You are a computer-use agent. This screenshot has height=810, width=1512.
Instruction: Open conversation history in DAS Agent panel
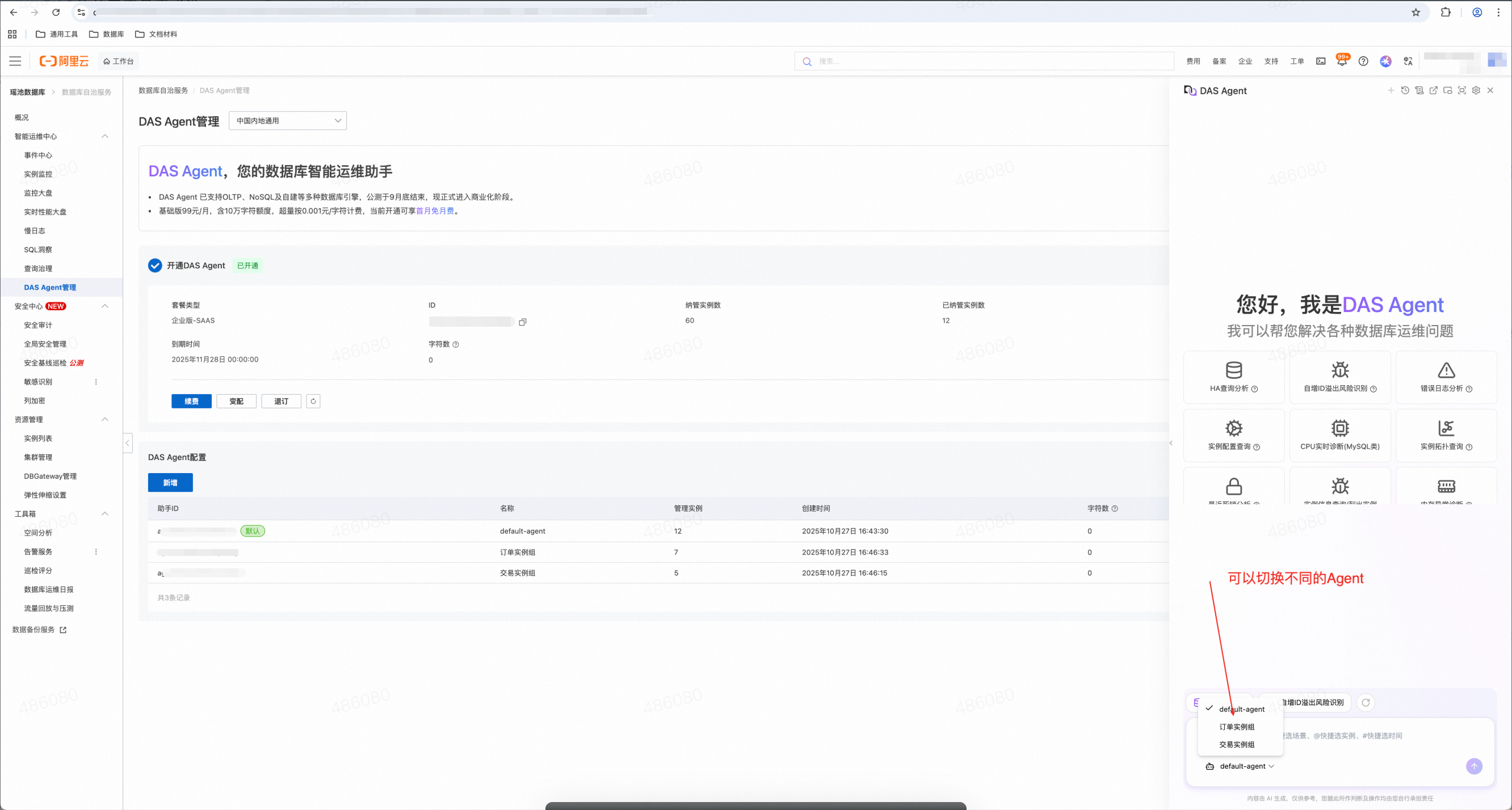pyautogui.click(x=1405, y=90)
